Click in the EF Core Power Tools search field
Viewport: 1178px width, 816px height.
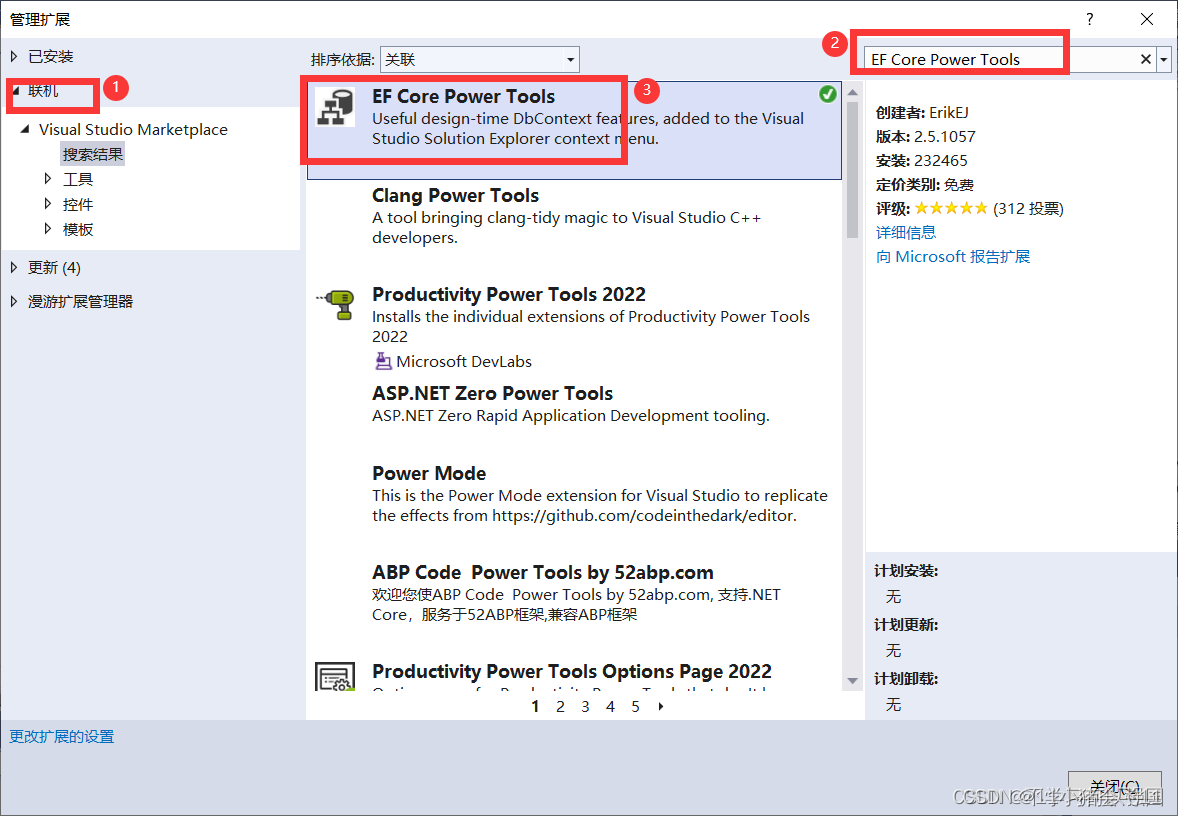pyautogui.click(x=999, y=59)
